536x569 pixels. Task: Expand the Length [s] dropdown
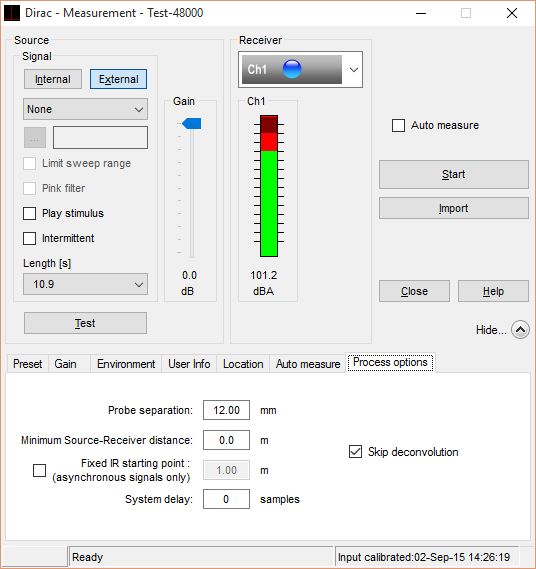85,284
